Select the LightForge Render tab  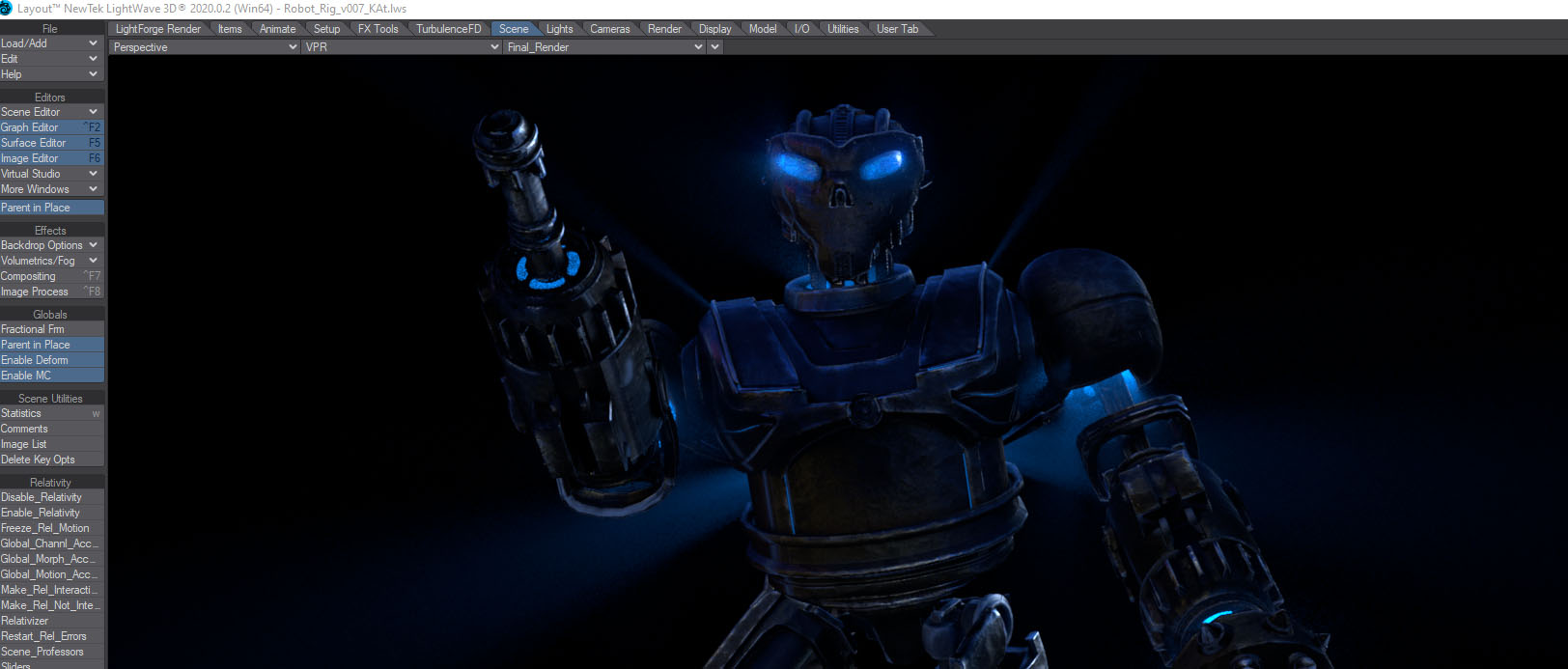pyautogui.click(x=157, y=29)
